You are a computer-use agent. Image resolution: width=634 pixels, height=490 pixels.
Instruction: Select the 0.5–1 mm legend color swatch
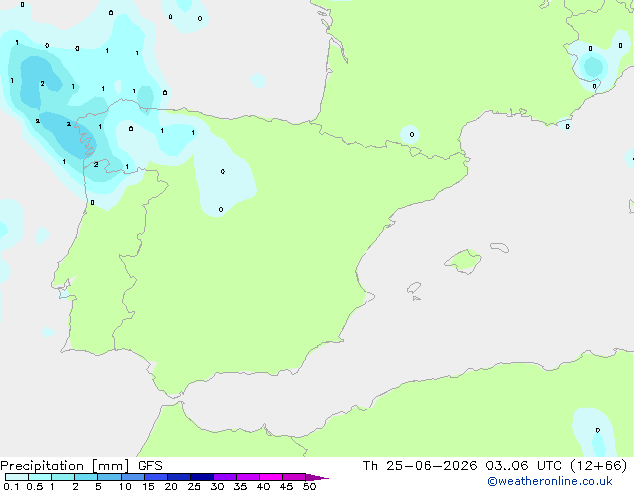(40, 477)
